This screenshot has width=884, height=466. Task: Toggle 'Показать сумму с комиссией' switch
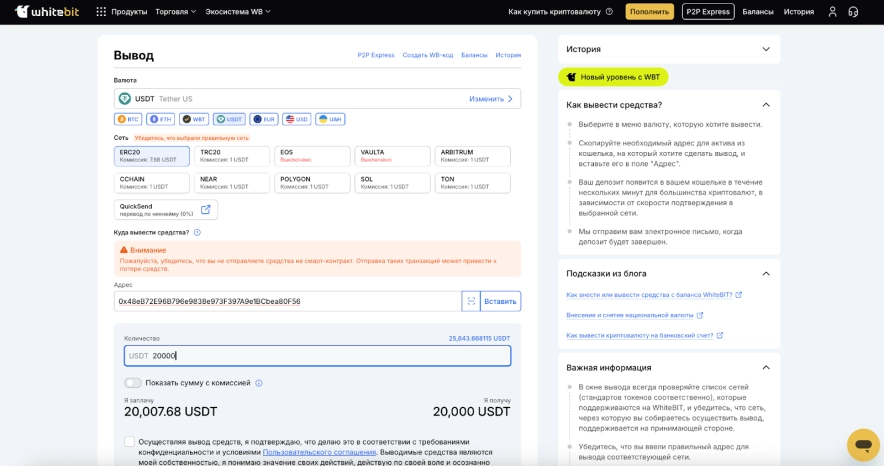click(133, 383)
